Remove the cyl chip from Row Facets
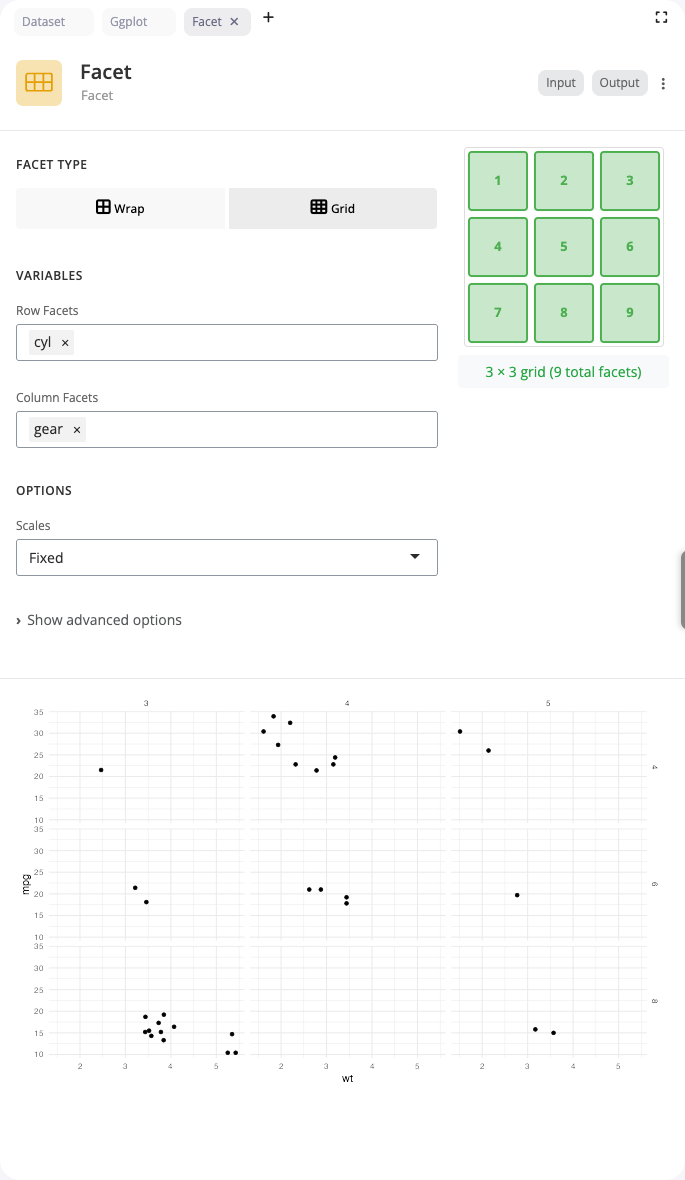Image resolution: width=685 pixels, height=1180 pixels. pos(64,342)
